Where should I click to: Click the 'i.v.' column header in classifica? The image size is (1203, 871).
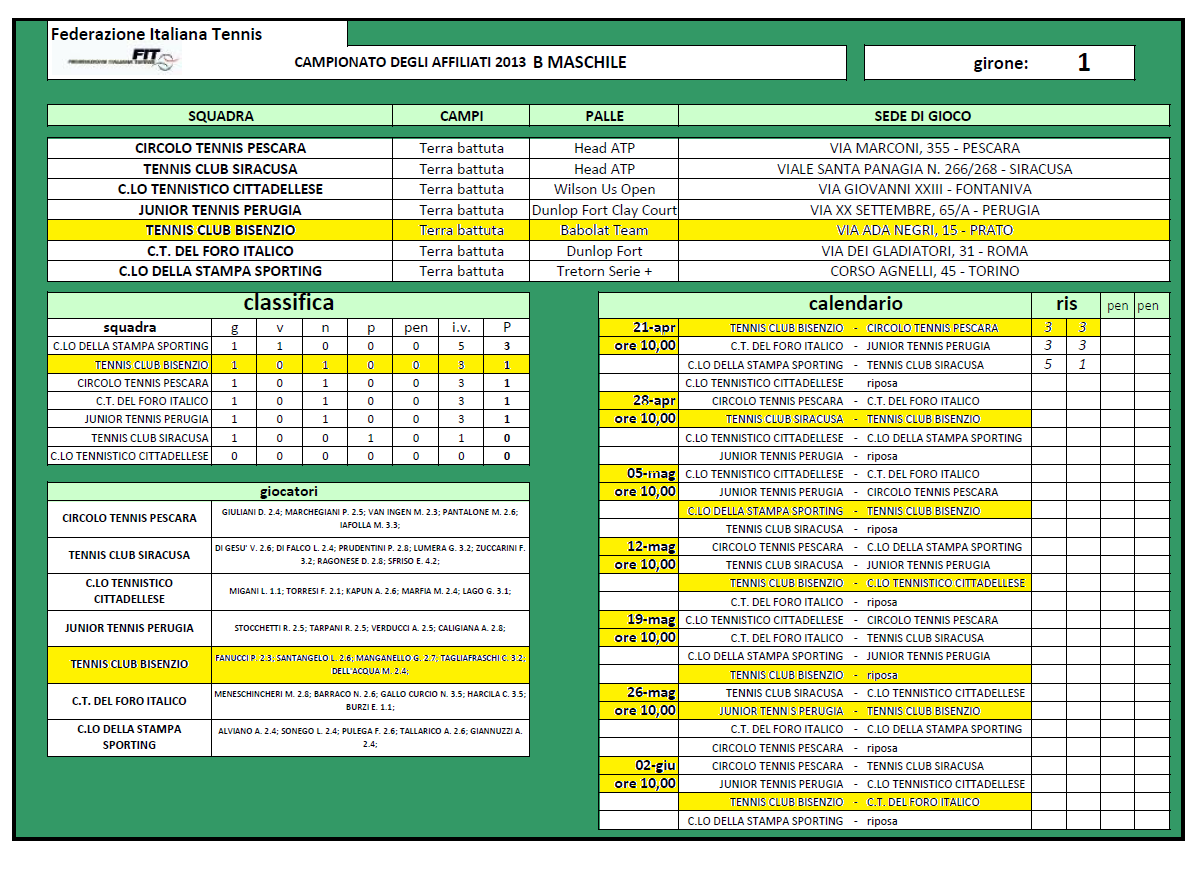pos(461,327)
